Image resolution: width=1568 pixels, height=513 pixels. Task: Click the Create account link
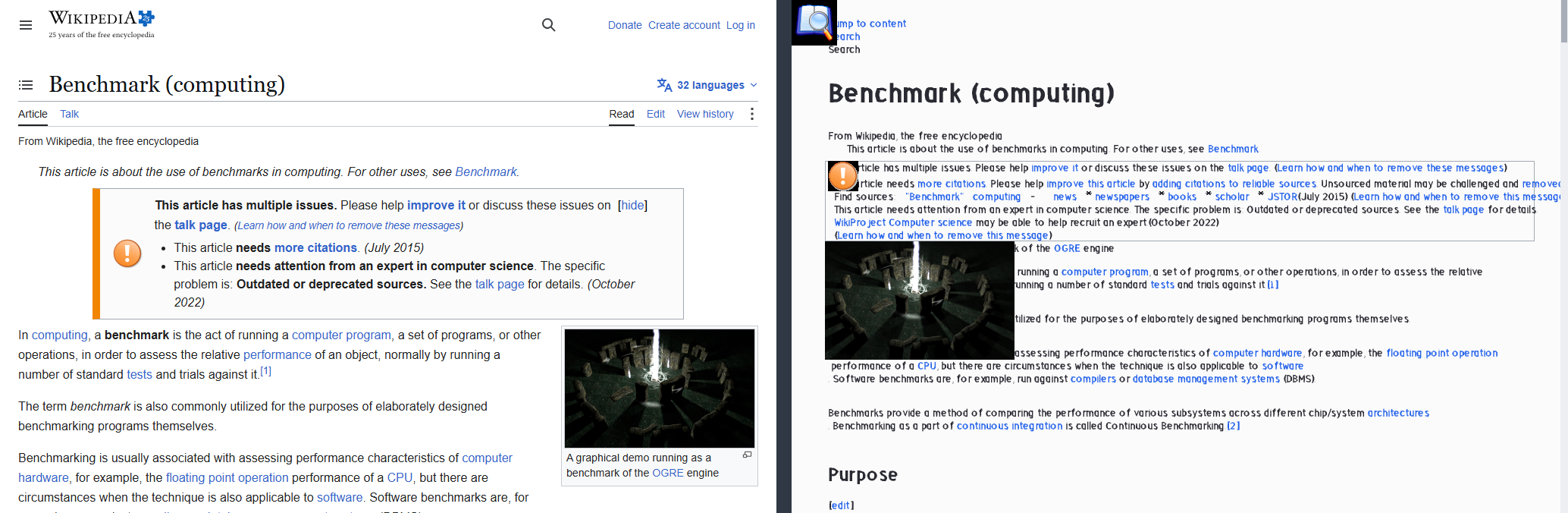point(684,25)
